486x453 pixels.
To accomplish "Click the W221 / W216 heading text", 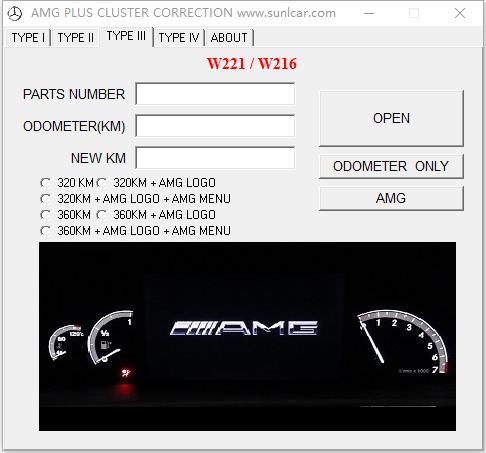I will [x=252, y=63].
